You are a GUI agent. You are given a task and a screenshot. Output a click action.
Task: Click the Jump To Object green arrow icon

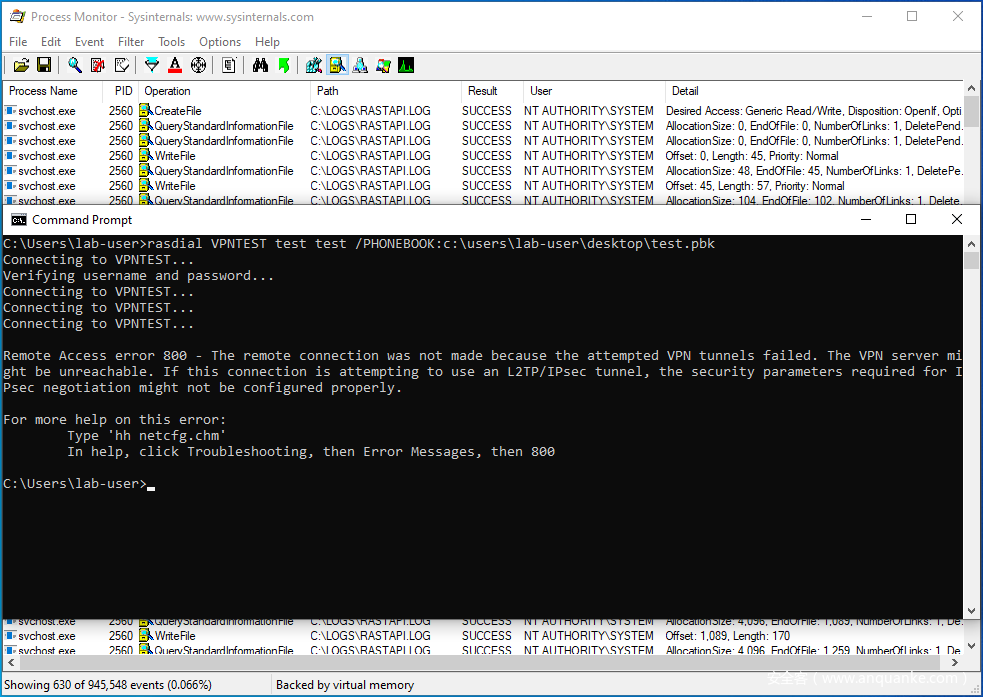pos(284,66)
